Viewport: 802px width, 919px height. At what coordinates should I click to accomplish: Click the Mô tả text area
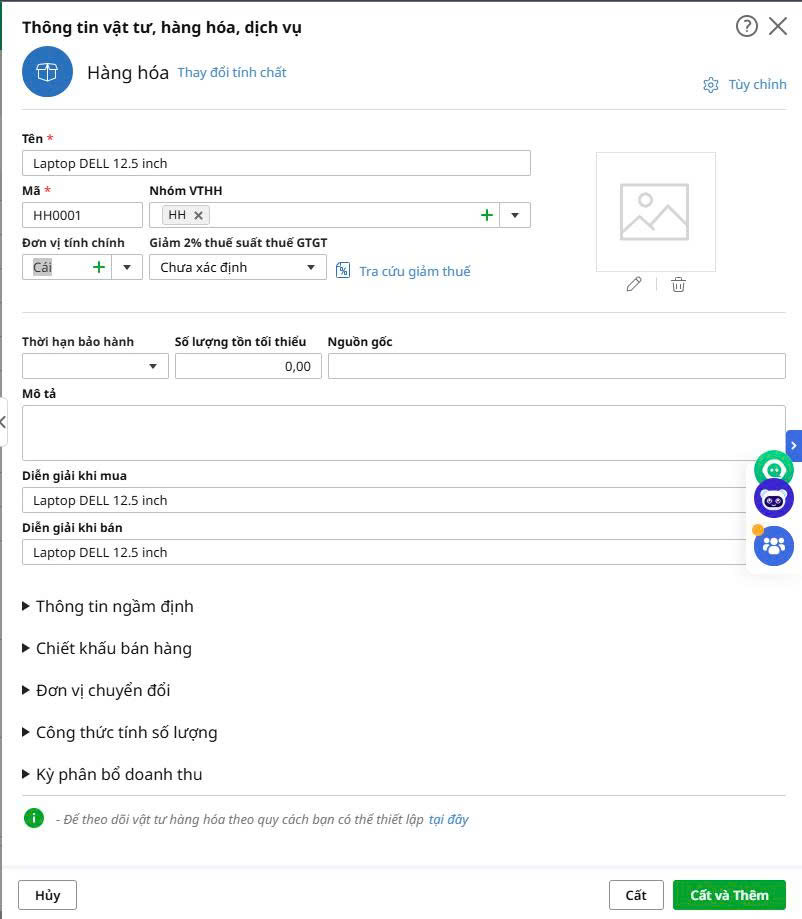point(403,432)
